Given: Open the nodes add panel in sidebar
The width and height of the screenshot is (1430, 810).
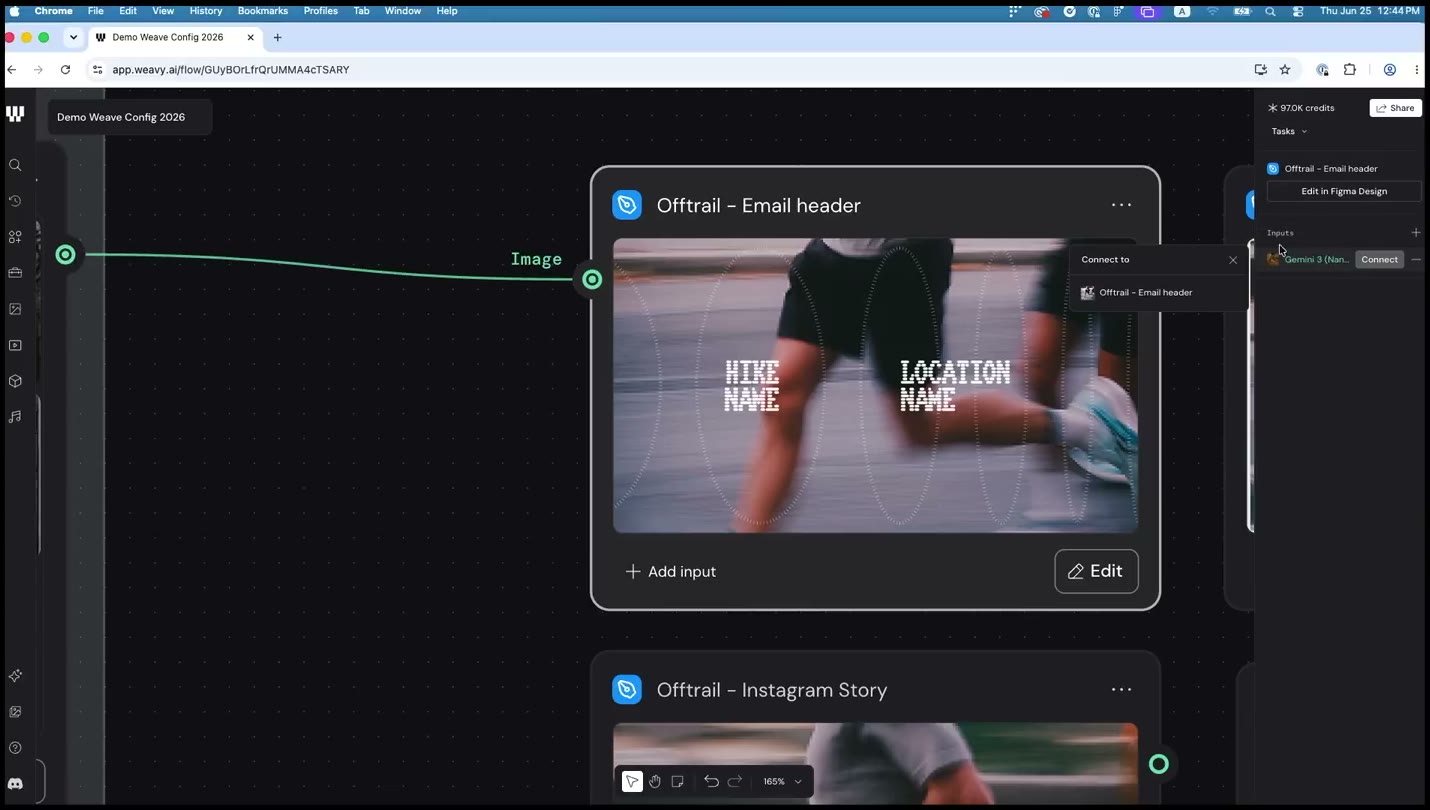Looking at the screenshot, I should coord(15,237).
